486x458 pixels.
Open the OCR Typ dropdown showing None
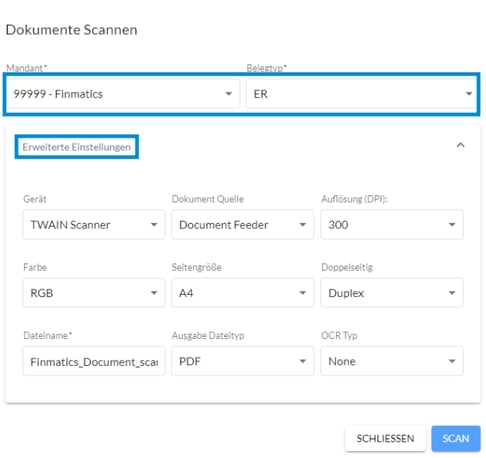pos(392,361)
